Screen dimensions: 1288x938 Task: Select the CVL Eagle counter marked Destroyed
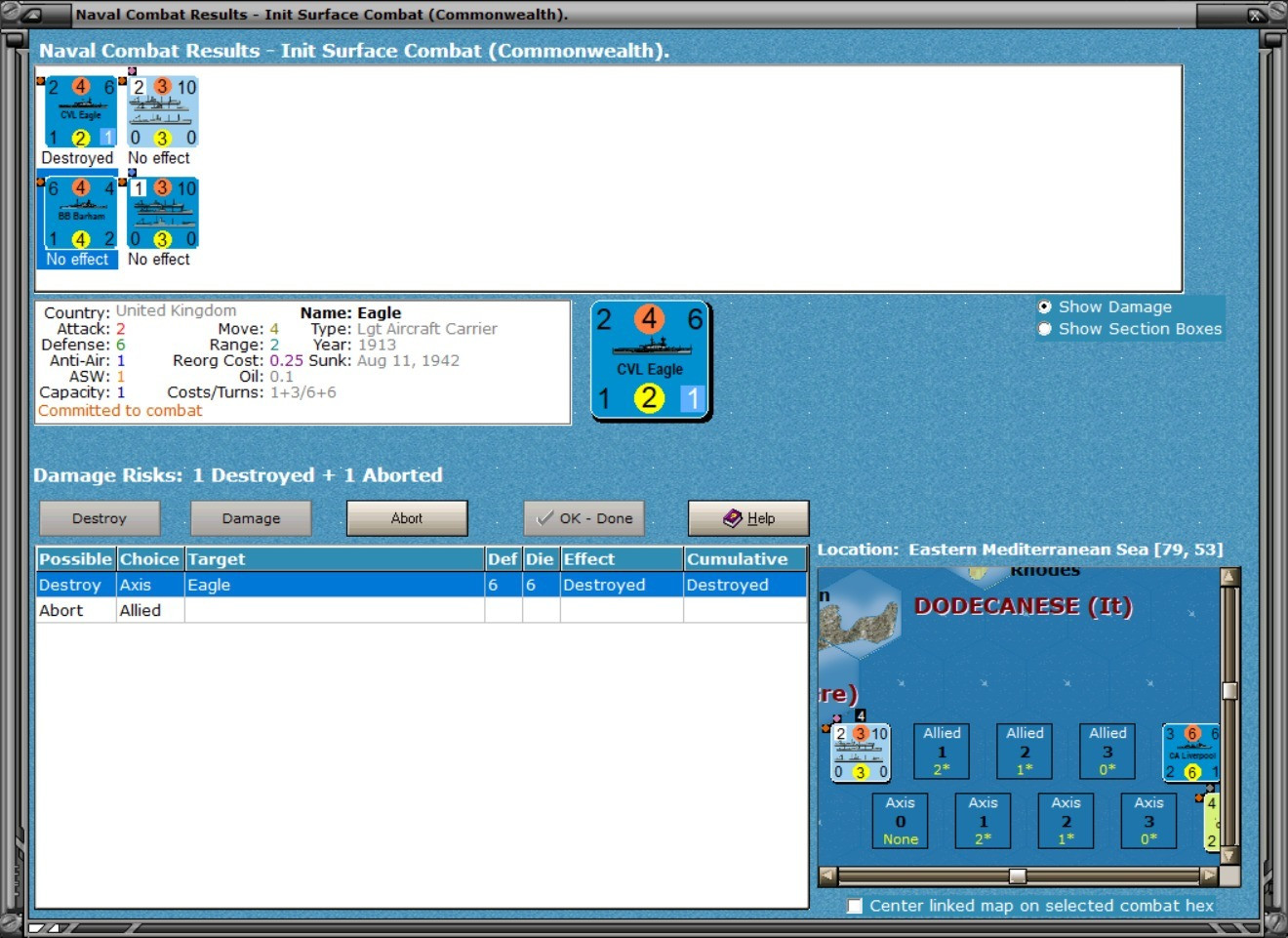coord(80,112)
